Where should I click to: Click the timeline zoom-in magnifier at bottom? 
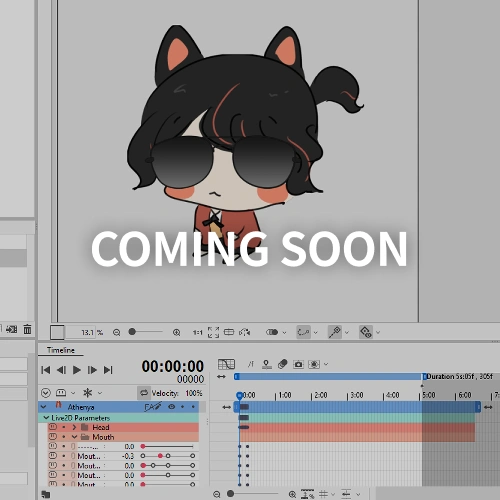(x=292, y=494)
